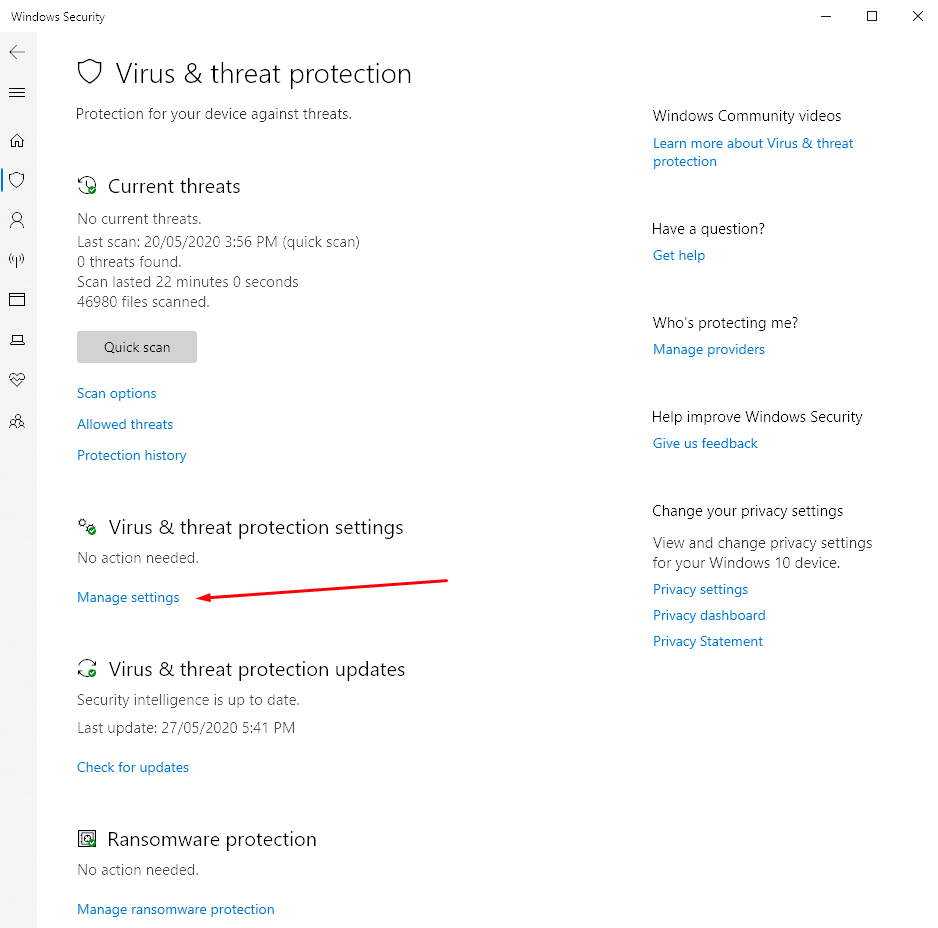938x928 pixels.
Task: Click the Ransomware protection heading
Action: [212, 839]
